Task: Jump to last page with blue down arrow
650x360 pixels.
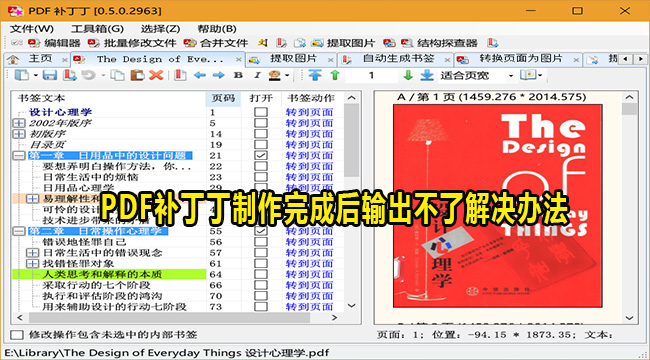Action: click(427, 75)
